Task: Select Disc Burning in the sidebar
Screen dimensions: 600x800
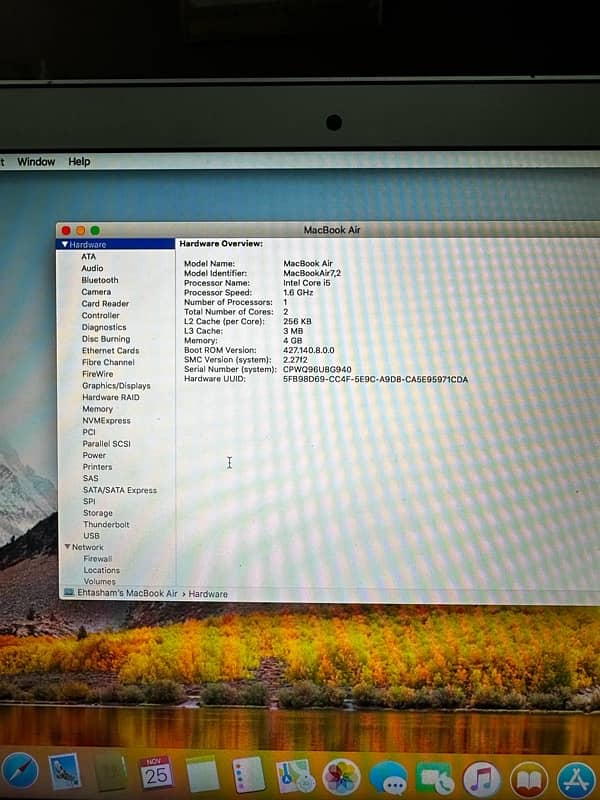Action: (x=106, y=338)
